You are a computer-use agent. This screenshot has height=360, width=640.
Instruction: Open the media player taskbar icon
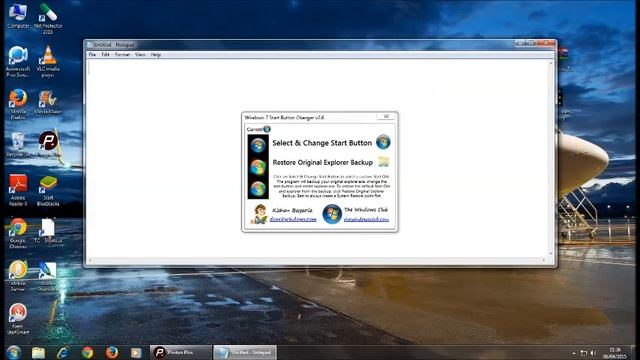click(x=136, y=352)
